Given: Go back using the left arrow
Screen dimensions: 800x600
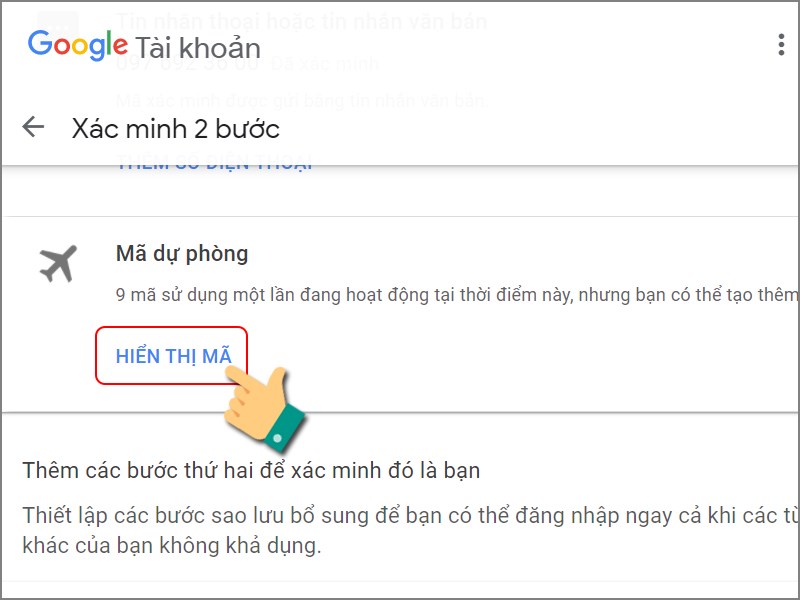Looking at the screenshot, I should (33, 127).
